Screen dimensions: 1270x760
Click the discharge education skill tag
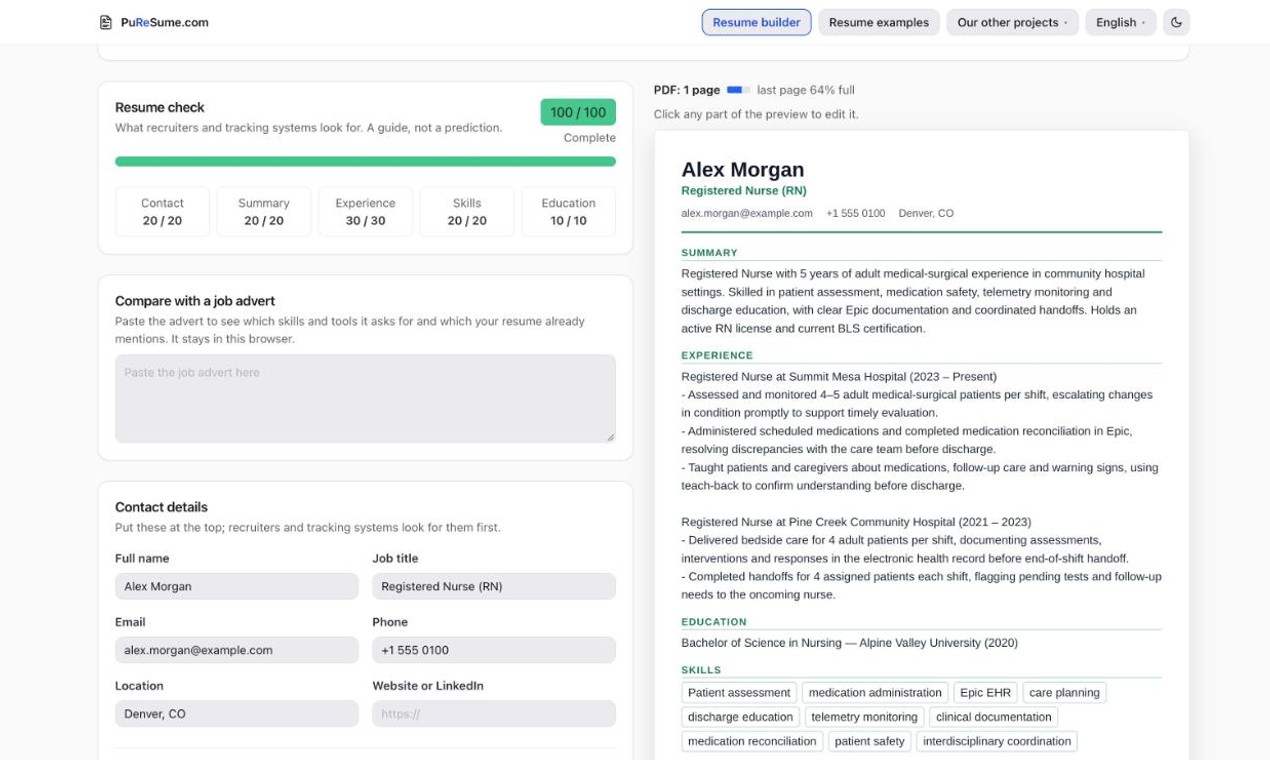pos(740,717)
